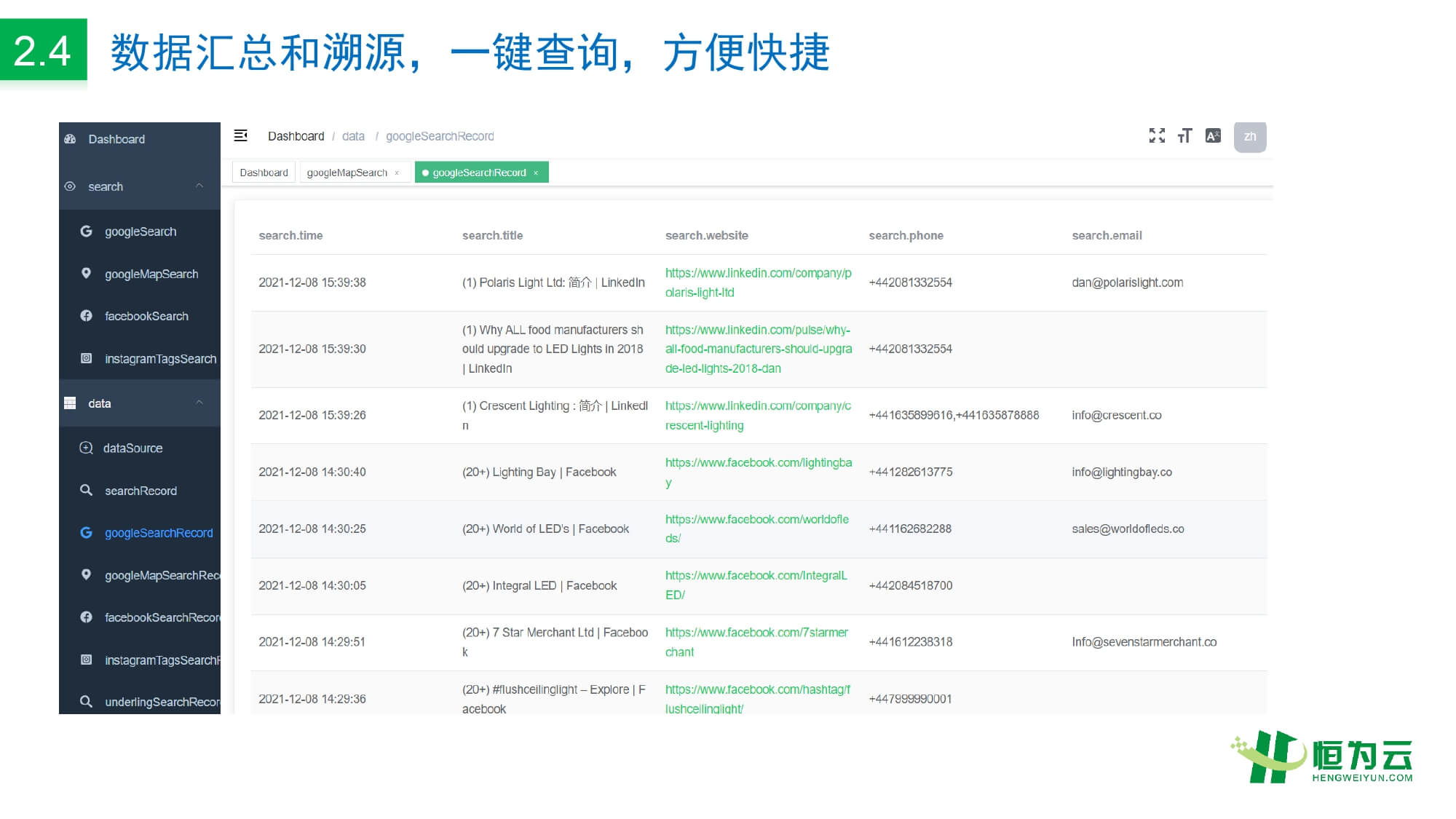This screenshot has width=1456, height=819.
Task: Click the search.email column header
Action: coord(1107,235)
